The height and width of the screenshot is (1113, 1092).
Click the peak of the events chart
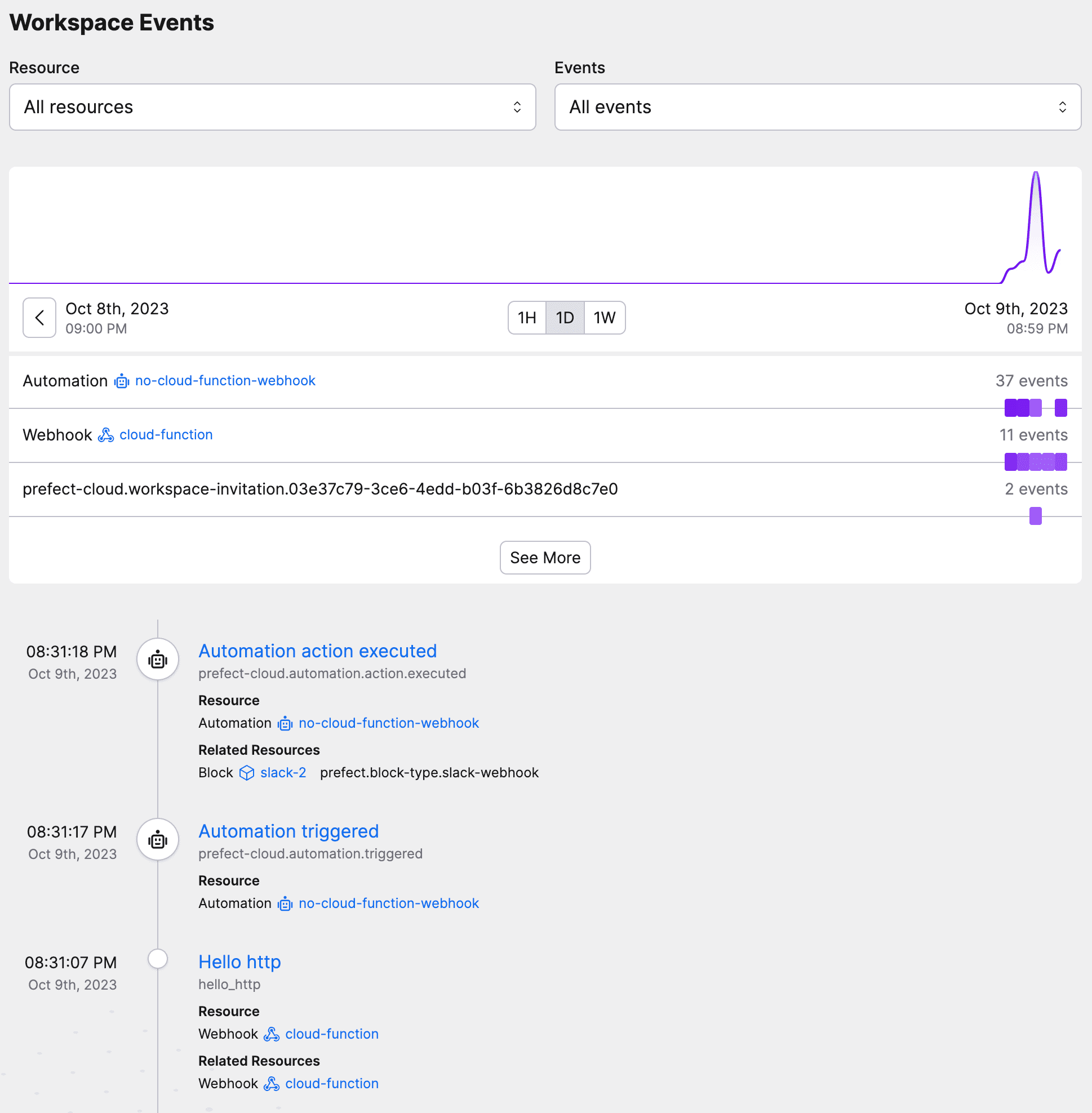(1036, 173)
